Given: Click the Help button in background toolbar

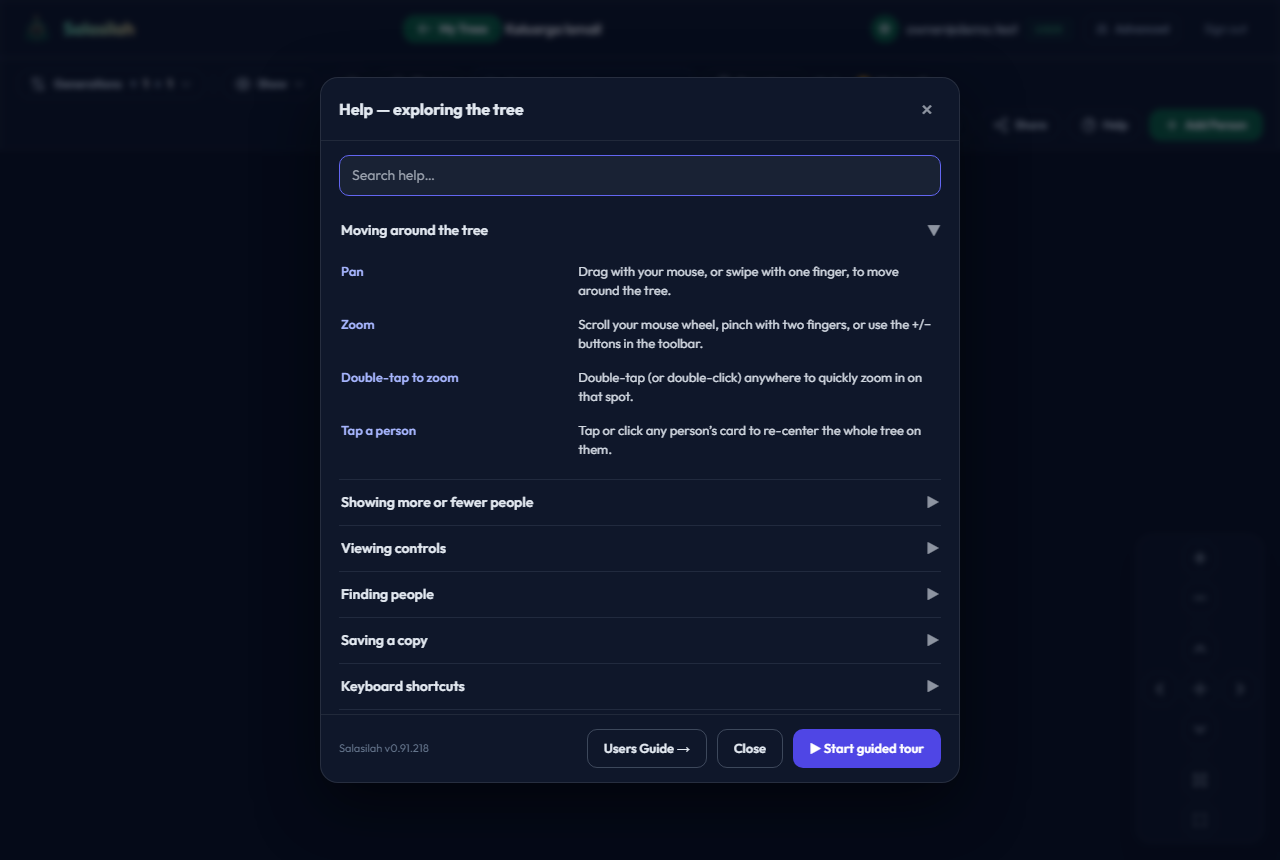Looking at the screenshot, I should pyautogui.click(x=1105, y=125).
